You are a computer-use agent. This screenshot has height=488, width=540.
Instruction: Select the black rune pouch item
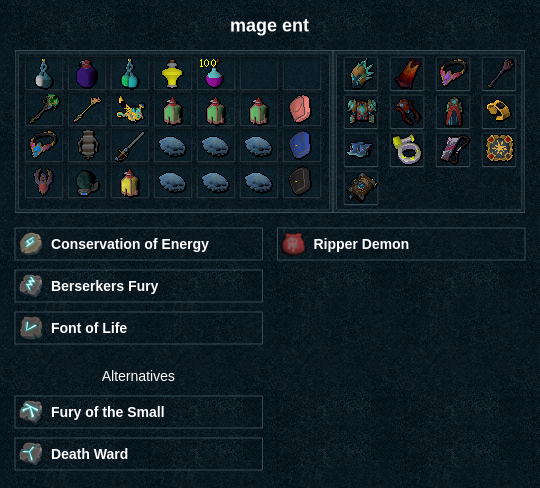(x=300, y=181)
